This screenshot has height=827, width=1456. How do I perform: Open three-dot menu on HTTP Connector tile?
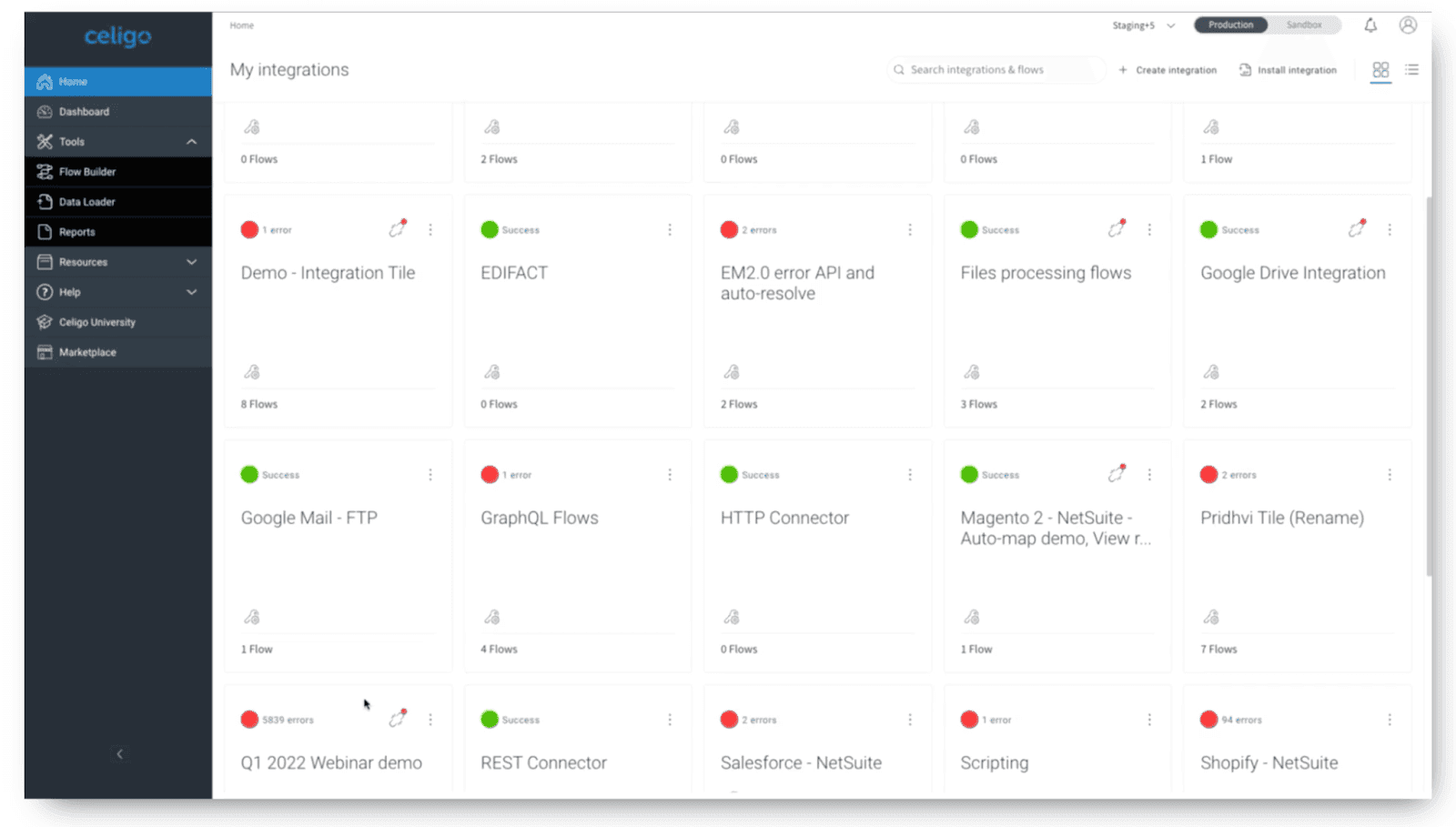910,475
